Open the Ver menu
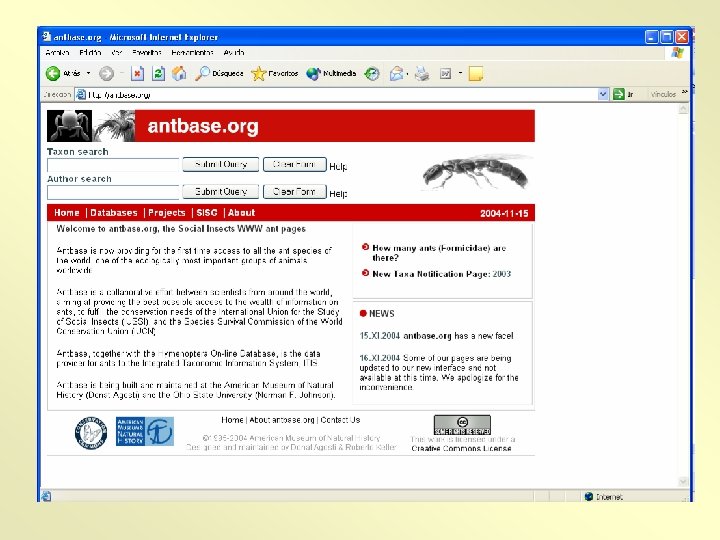Screen dimensions: 720x540 pos(117,53)
